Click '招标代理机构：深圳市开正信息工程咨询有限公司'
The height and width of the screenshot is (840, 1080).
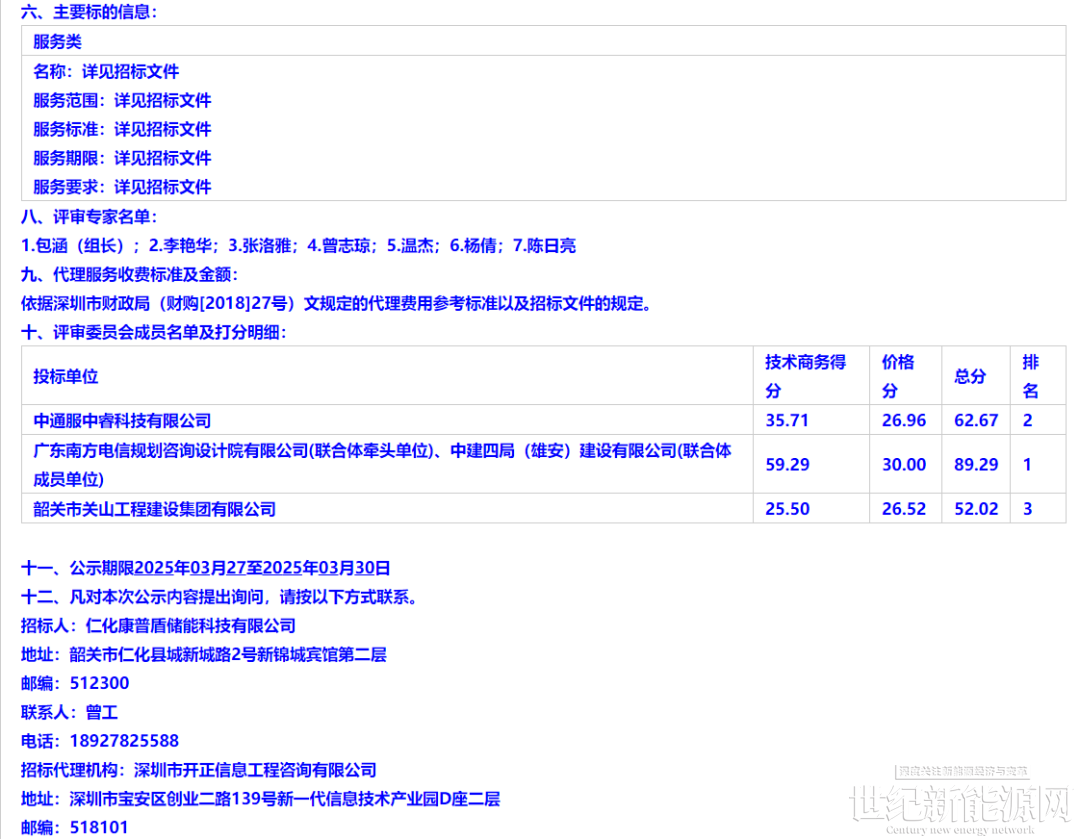tap(198, 770)
